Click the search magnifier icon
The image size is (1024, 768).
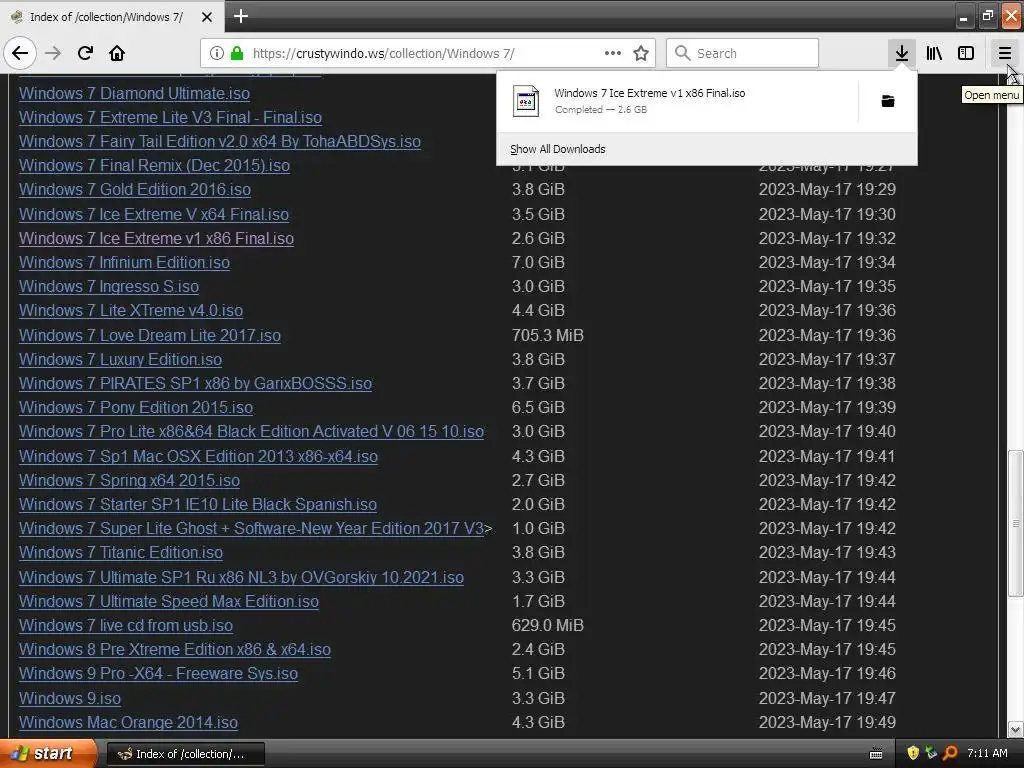(682, 53)
